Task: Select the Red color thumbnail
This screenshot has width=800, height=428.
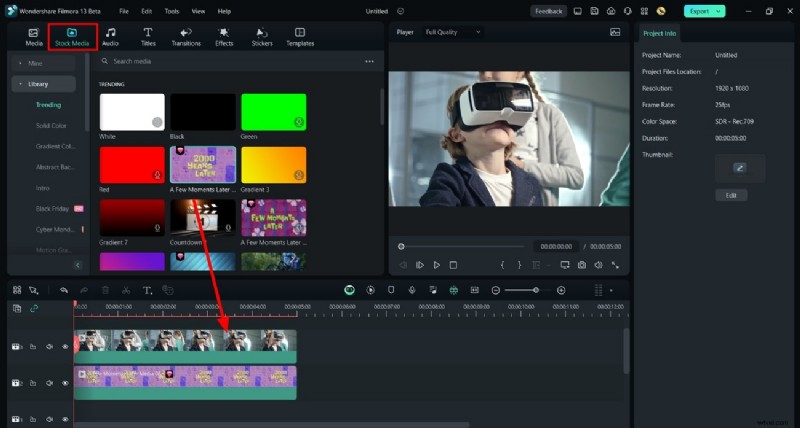Action: pyautogui.click(x=132, y=165)
